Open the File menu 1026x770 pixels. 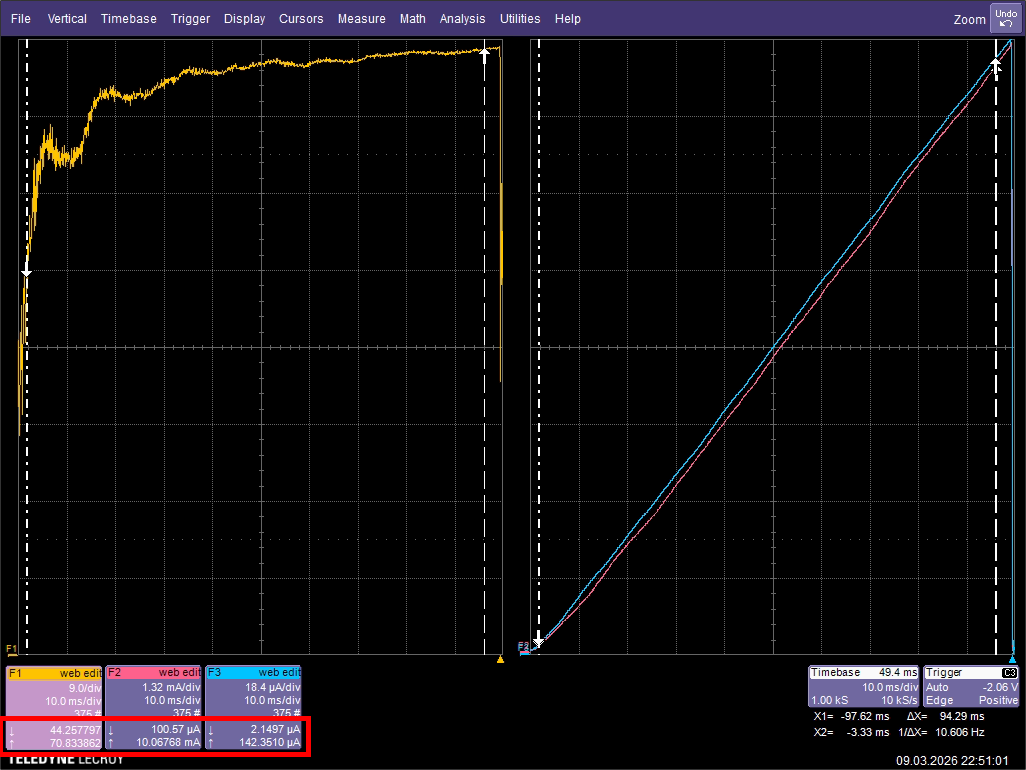click(x=21, y=19)
